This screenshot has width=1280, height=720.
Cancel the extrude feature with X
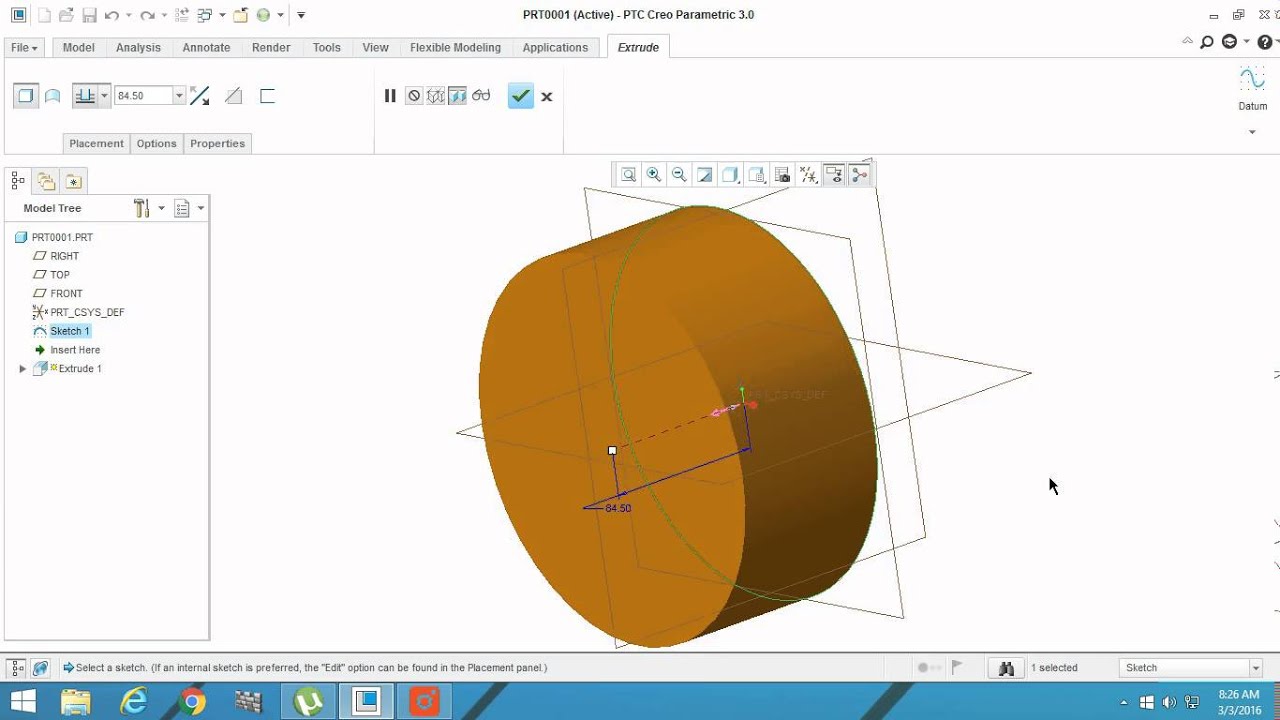[x=547, y=97]
